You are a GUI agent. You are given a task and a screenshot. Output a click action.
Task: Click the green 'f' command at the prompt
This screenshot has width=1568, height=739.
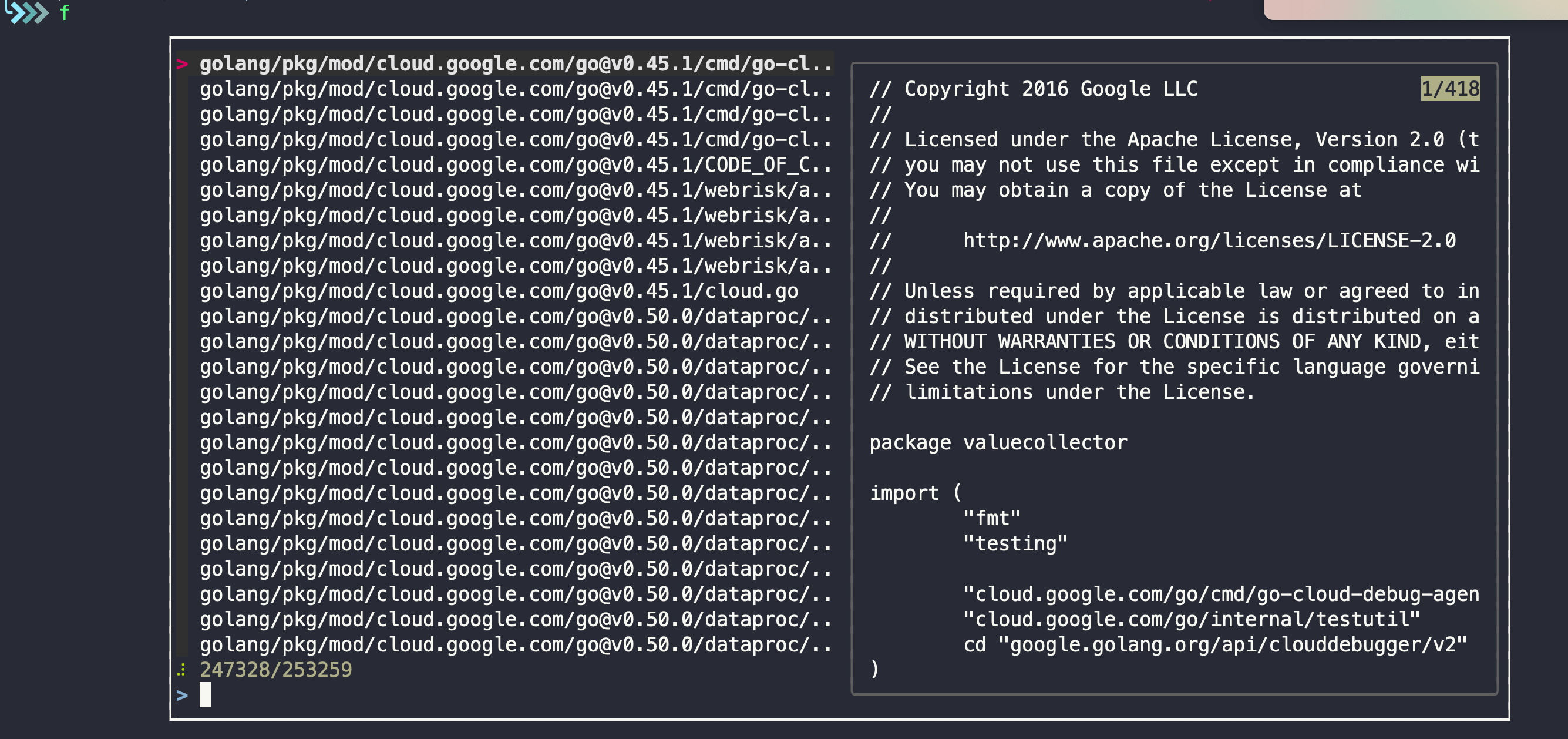pyautogui.click(x=65, y=12)
